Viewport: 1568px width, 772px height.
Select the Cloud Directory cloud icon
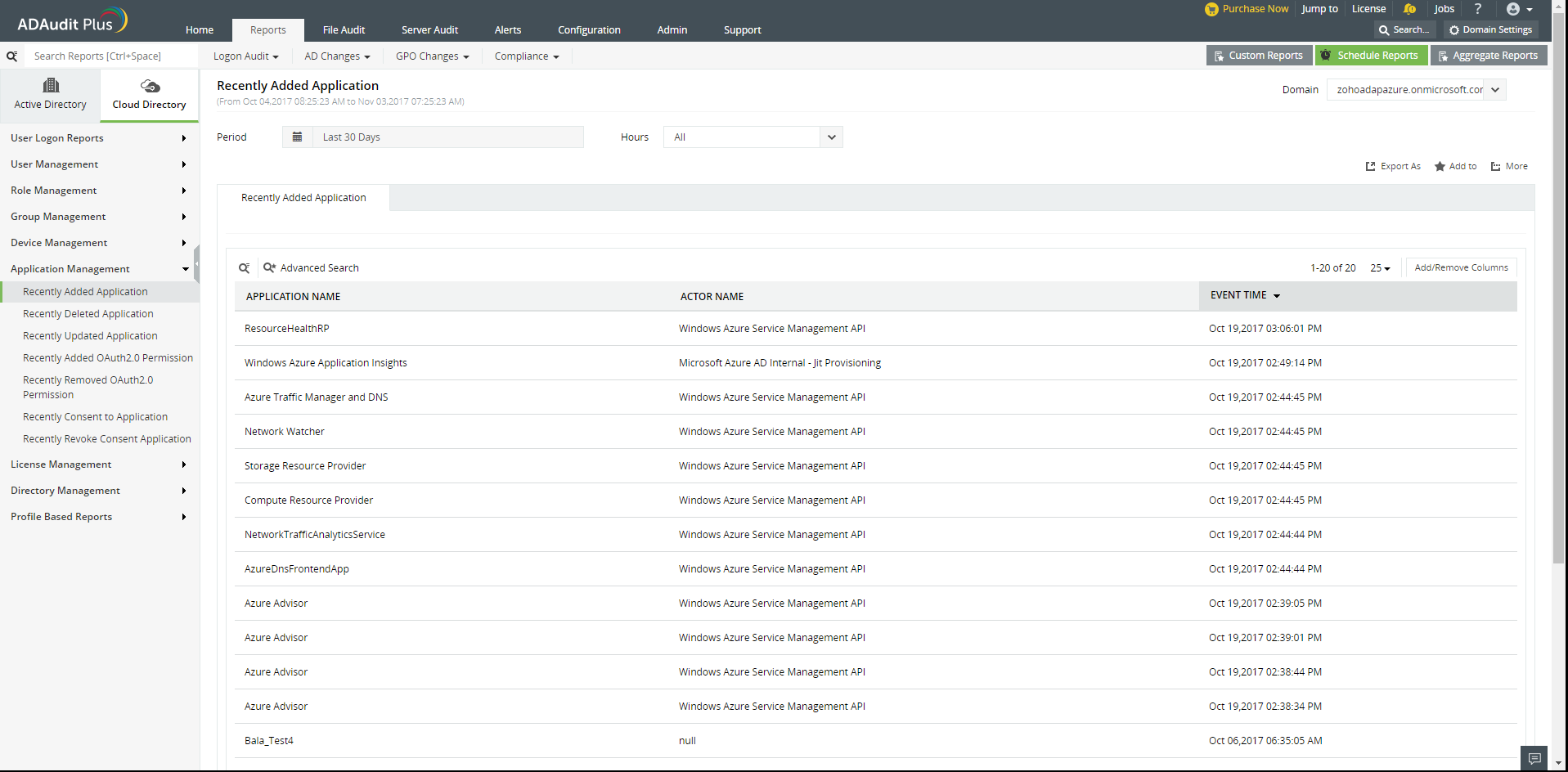click(150, 86)
